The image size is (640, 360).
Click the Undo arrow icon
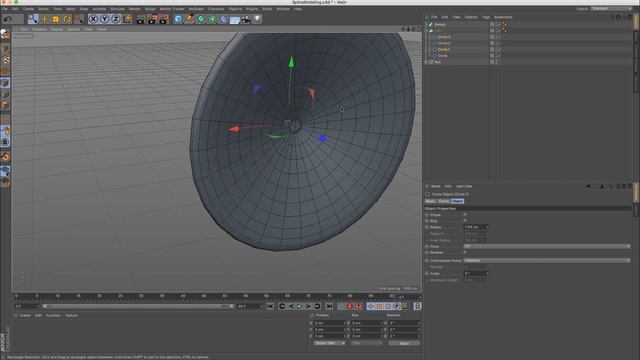[x=7, y=19]
